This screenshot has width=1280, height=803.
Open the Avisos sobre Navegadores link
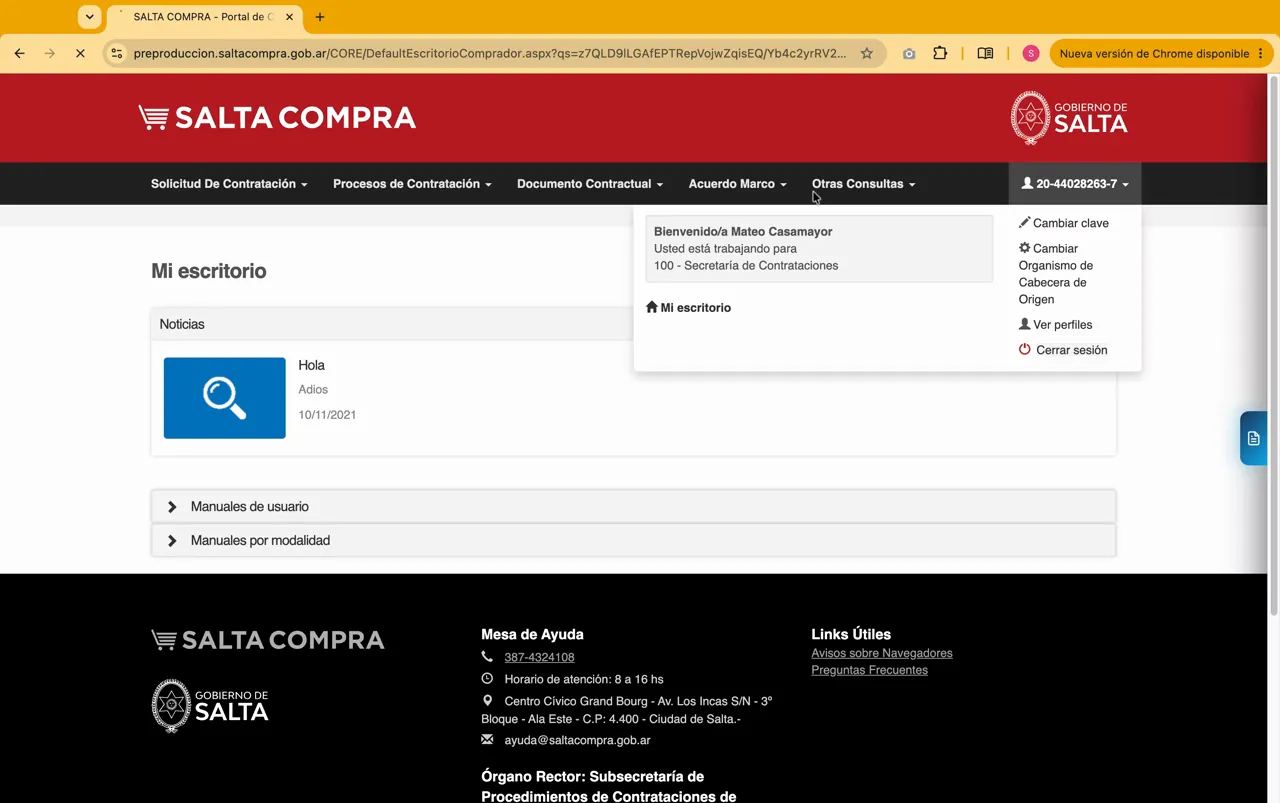click(882, 653)
